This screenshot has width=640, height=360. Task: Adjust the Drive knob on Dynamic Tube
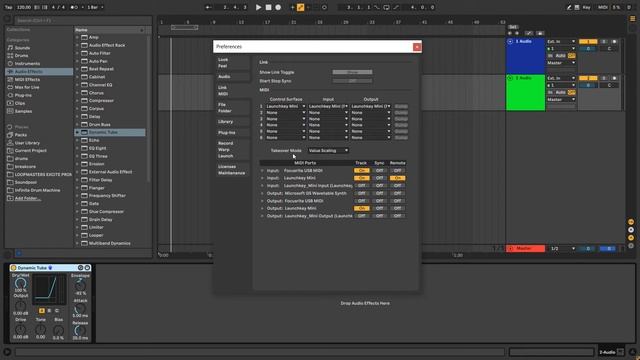(x=20, y=329)
